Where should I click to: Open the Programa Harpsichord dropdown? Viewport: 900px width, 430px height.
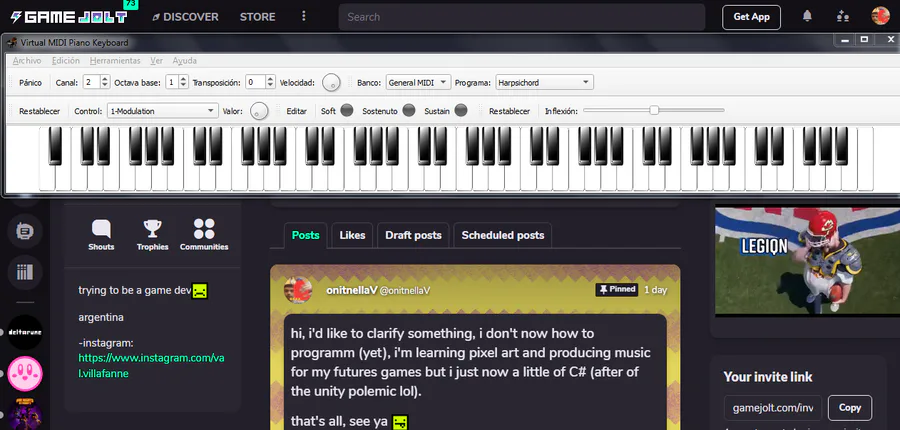coord(544,83)
